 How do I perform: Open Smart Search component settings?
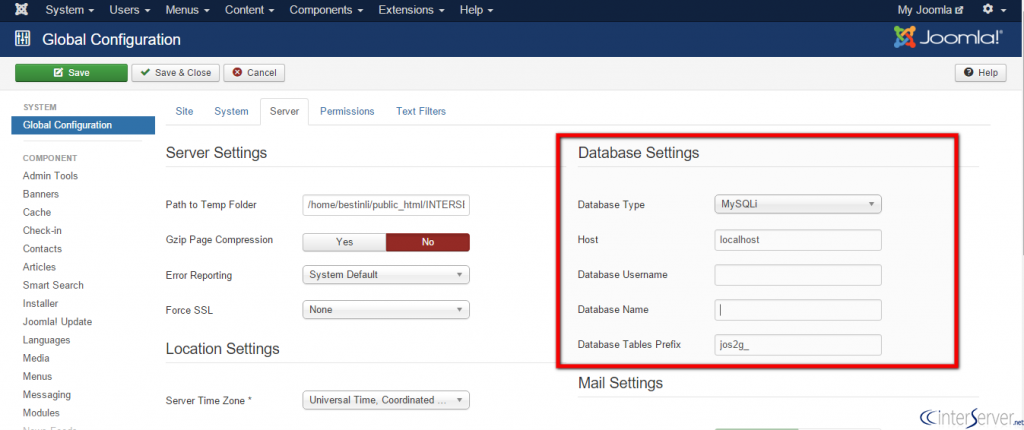pyautogui.click(x=53, y=285)
